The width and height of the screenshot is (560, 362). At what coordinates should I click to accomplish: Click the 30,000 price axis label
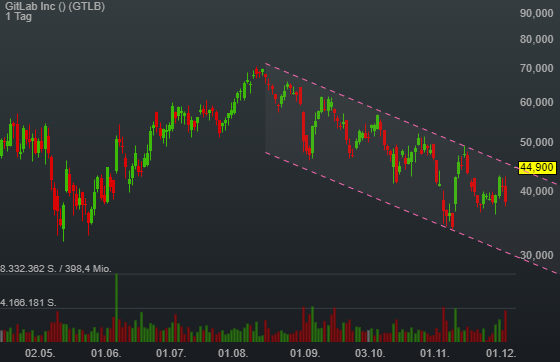[x=536, y=255]
